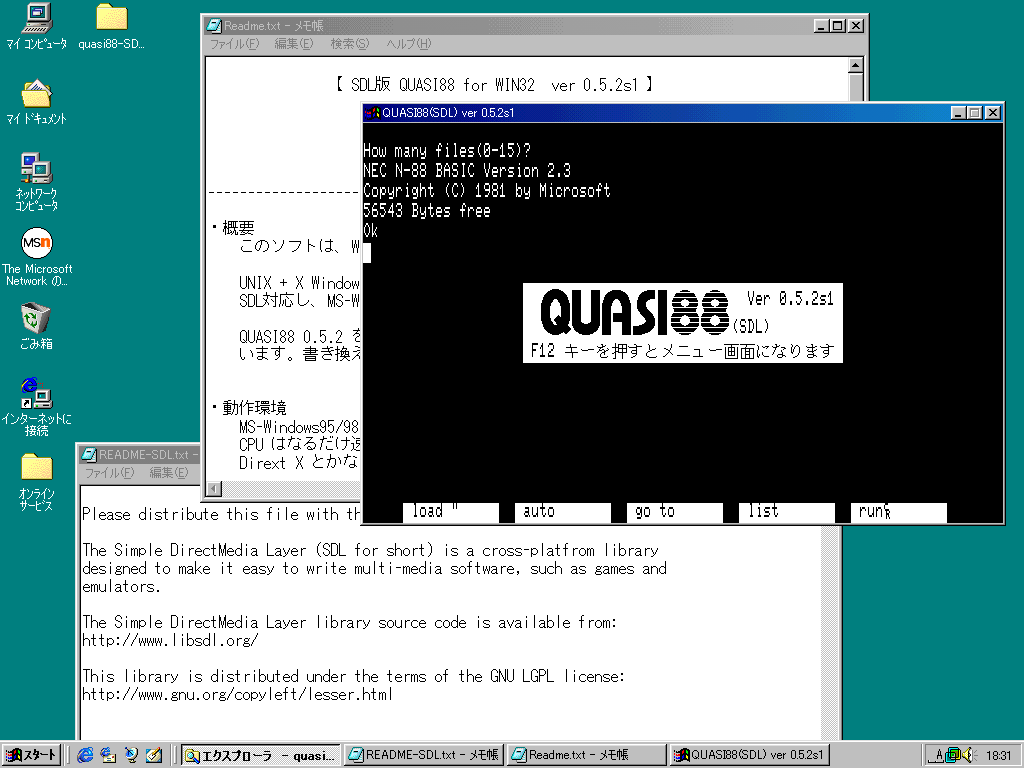
Task: Click the 'go to' function key label
Action: point(675,511)
